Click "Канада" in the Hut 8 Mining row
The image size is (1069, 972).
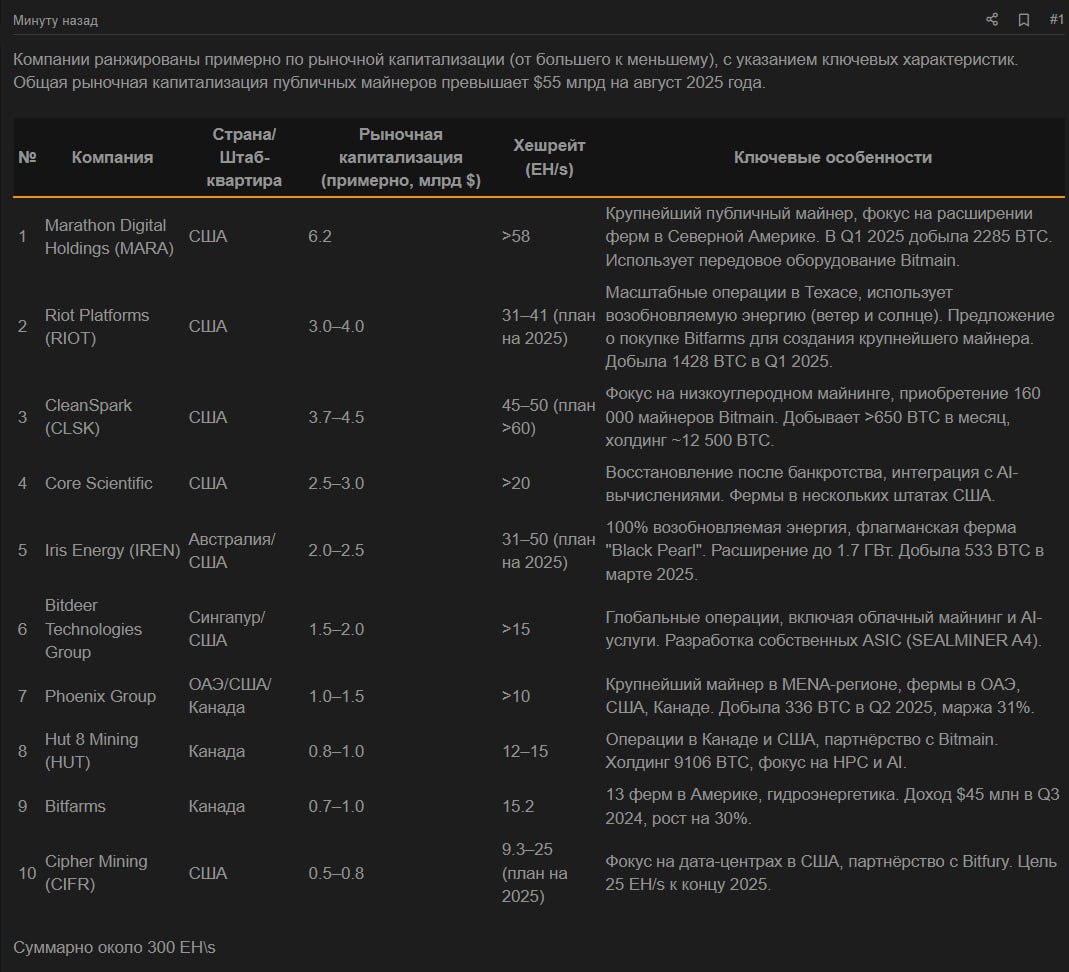click(x=217, y=750)
